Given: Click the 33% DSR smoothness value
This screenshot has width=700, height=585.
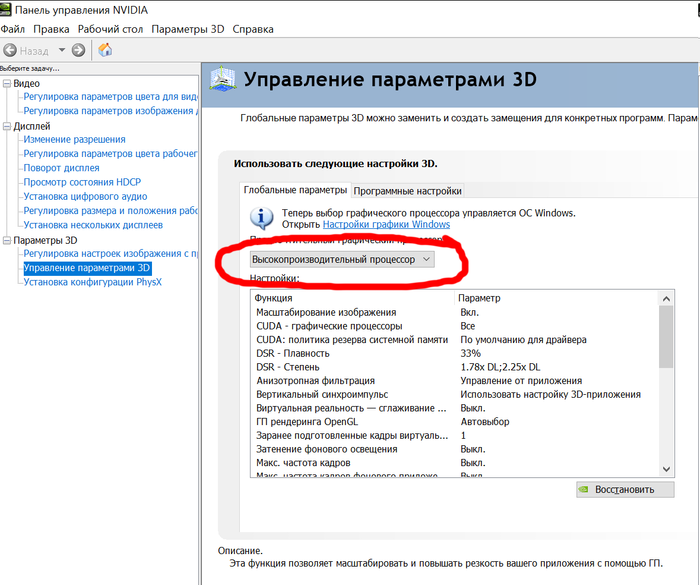Looking at the screenshot, I should point(471,353).
